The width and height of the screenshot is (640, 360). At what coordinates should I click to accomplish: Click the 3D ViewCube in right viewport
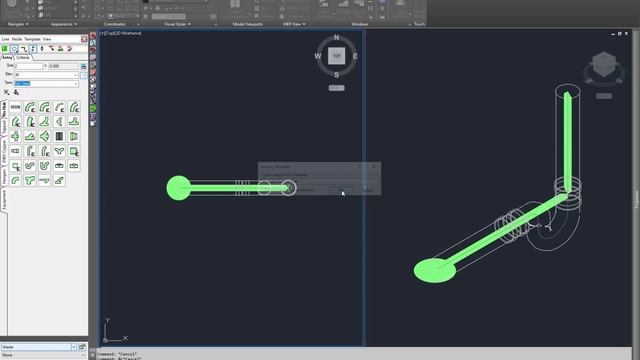click(604, 64)
